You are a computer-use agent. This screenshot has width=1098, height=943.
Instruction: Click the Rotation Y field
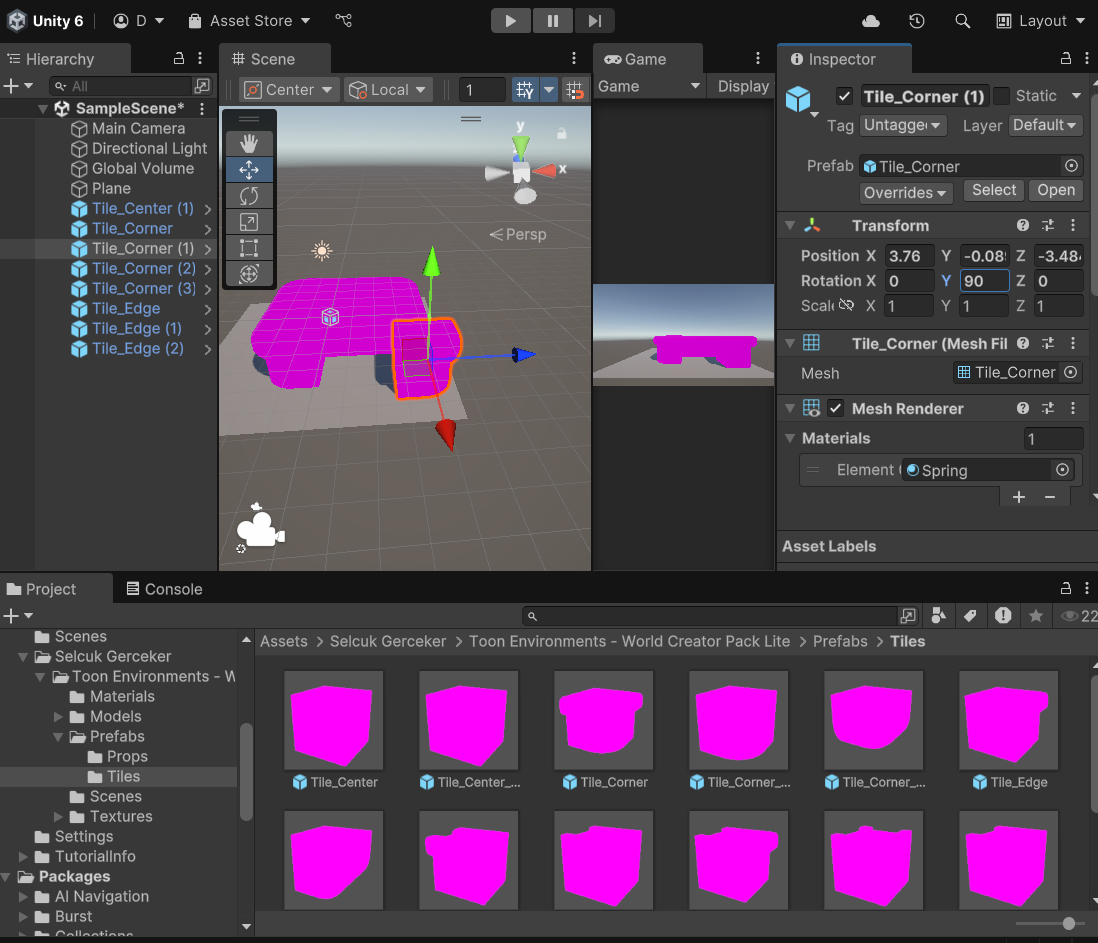click(985, 281)
